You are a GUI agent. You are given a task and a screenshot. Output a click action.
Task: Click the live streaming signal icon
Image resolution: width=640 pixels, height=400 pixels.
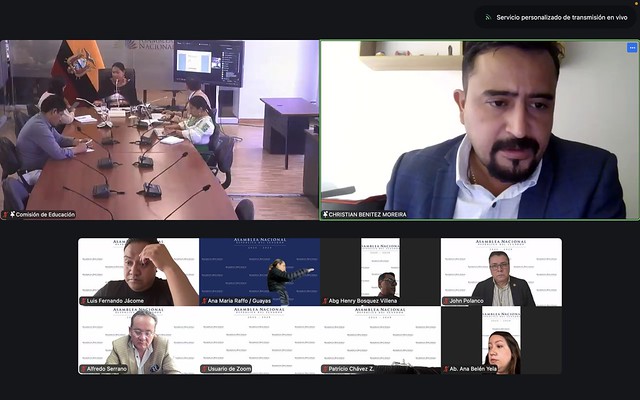pos(488,17)
